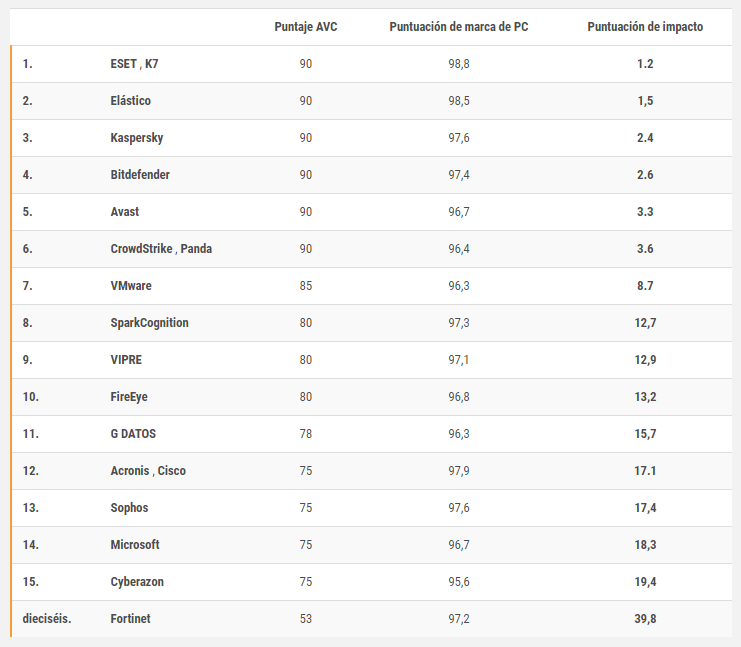Click the G DATOS vendor name
The width and height of the screenshot is (741, 647).
[x=133, y=434]
